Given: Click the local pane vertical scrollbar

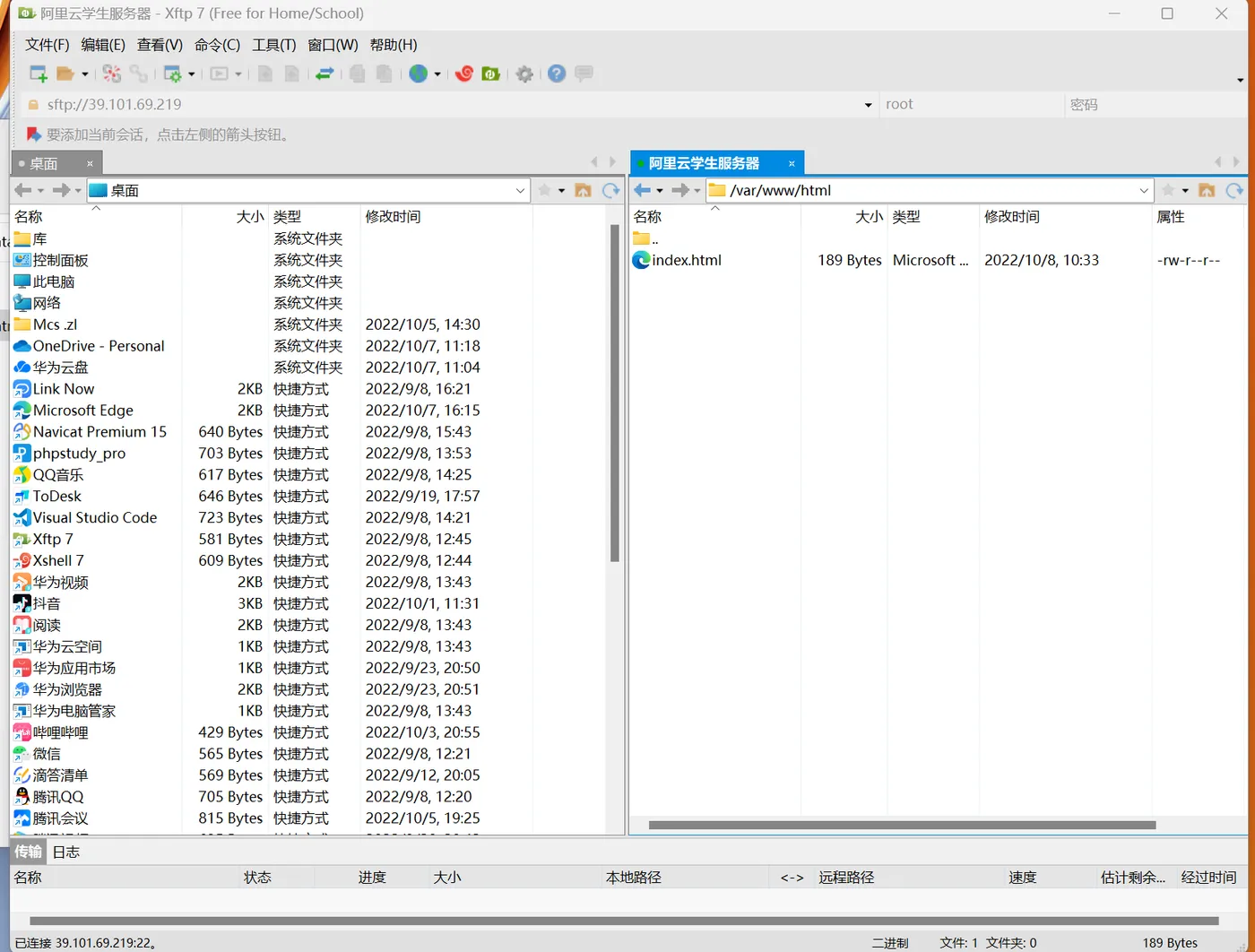Looking at the screenshot, I should (x=615, y=393).
